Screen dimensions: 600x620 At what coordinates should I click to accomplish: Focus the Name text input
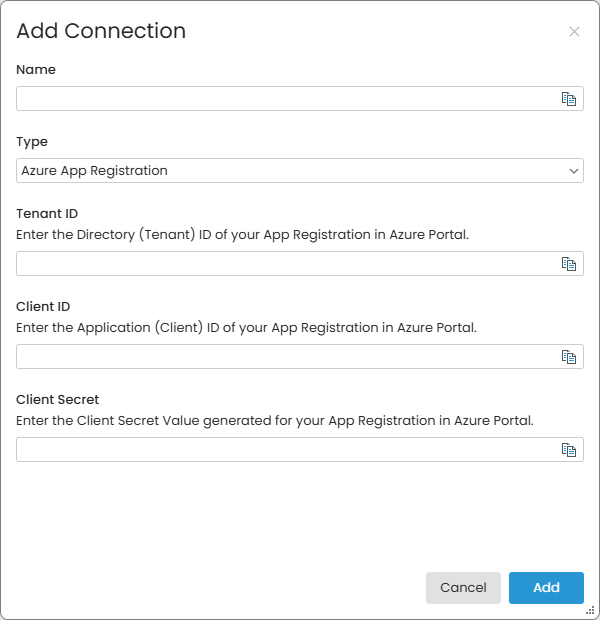click(285, 99)
